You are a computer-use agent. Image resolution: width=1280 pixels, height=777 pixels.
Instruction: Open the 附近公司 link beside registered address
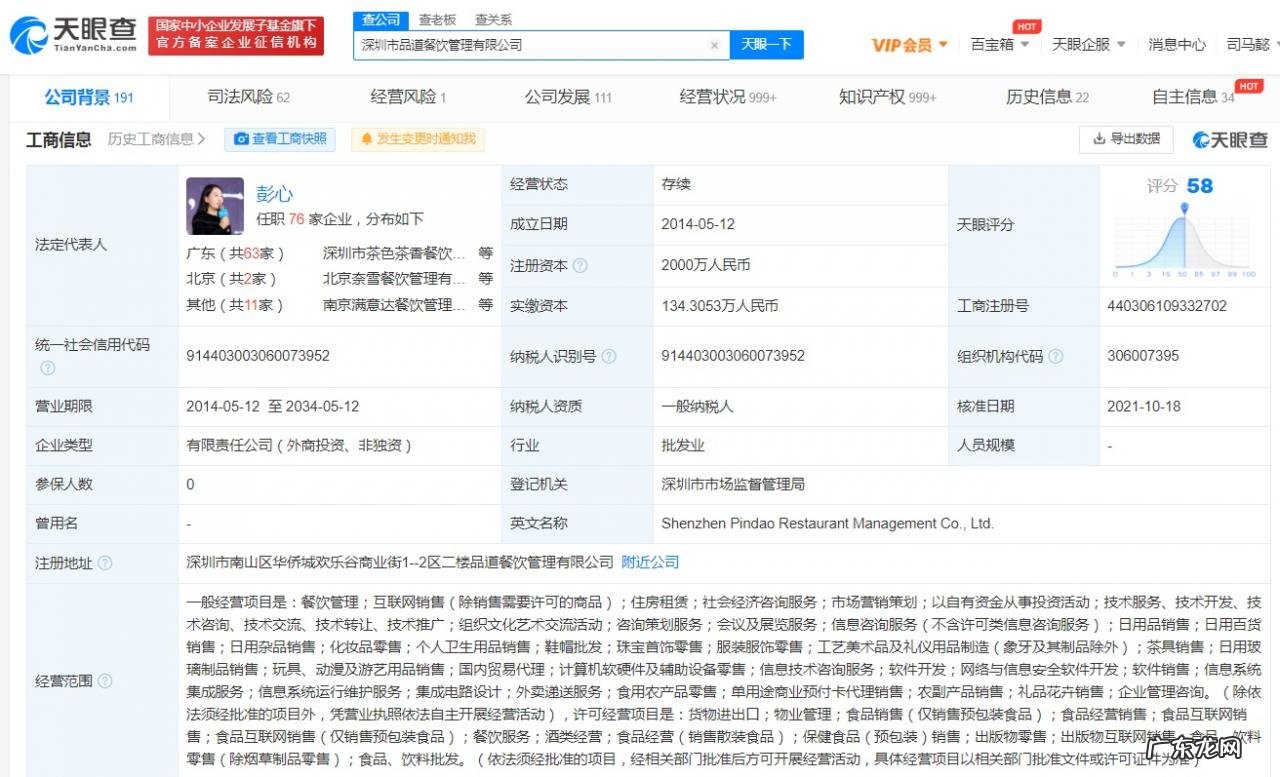pyautogui.click(x=649, y=563)
